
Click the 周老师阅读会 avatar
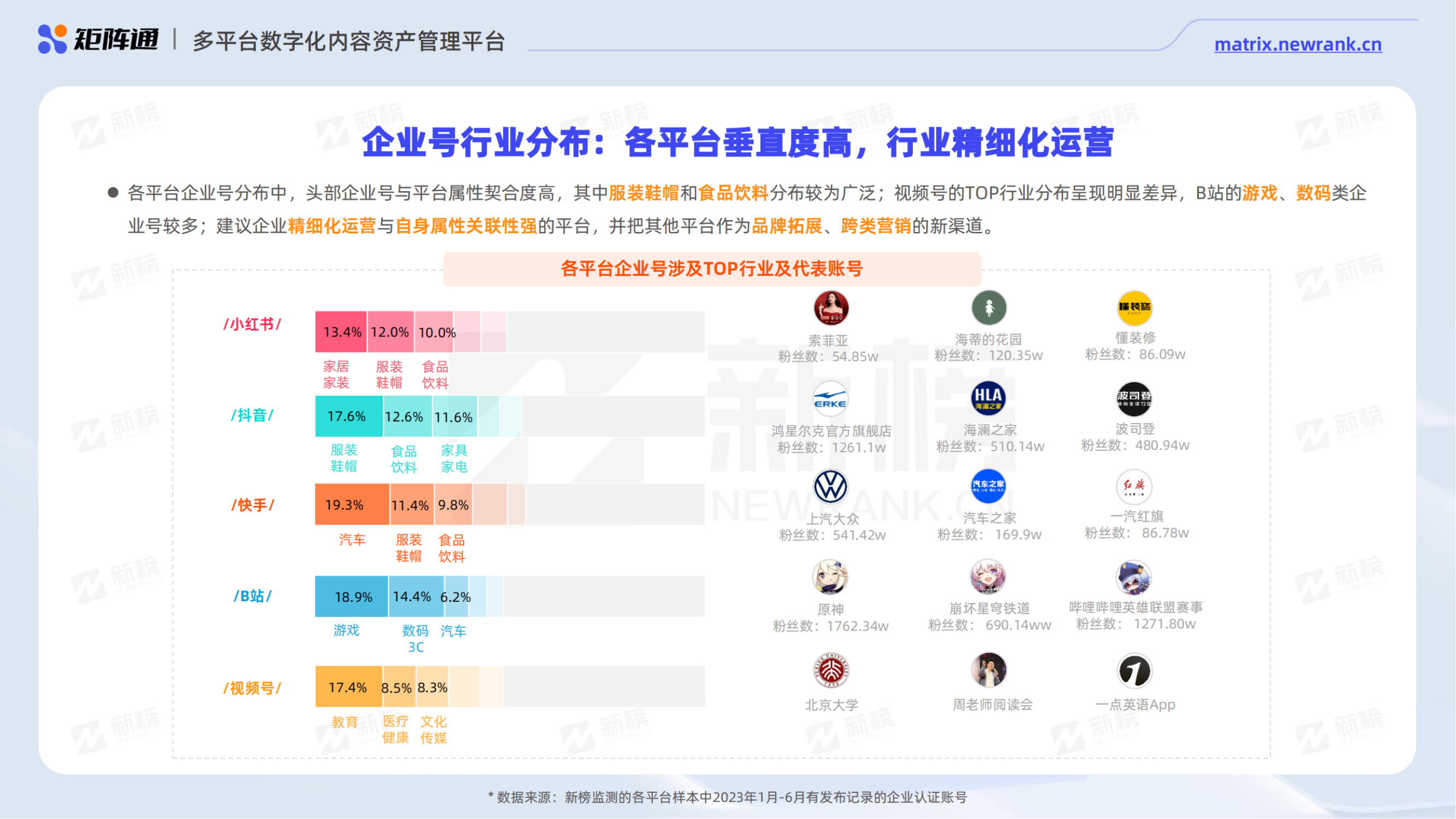(989, 670)
